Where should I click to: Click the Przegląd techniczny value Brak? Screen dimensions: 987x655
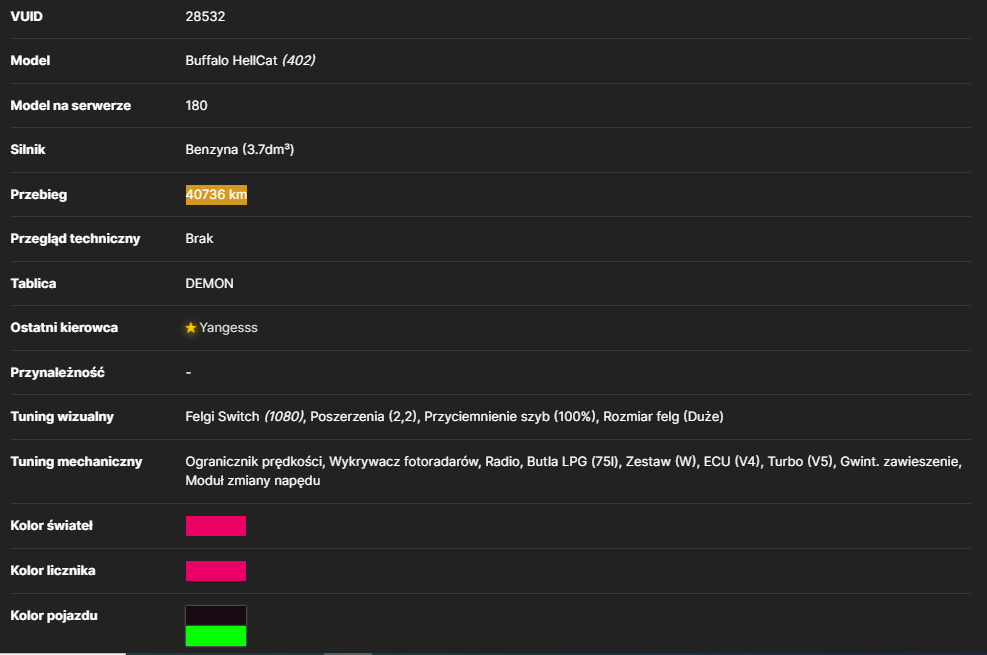click(199, 238)
